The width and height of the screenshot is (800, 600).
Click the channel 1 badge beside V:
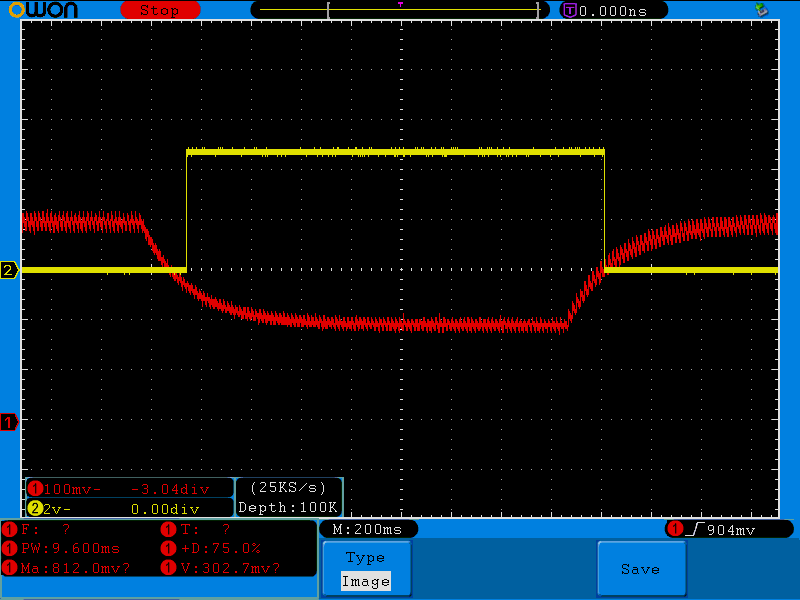(168, 567)
